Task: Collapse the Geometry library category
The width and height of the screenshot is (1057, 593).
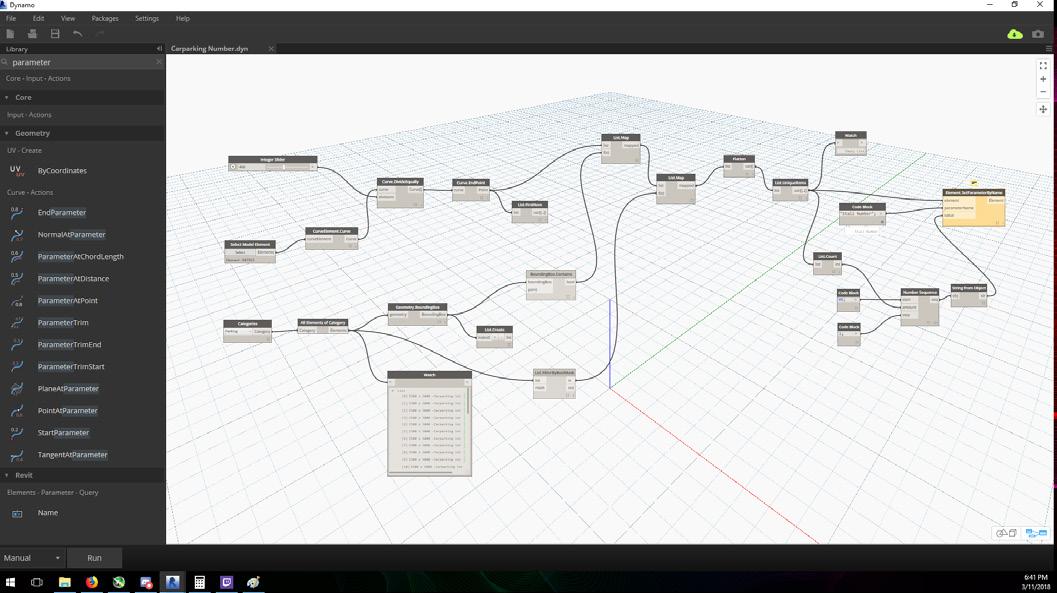Action: 7,133
